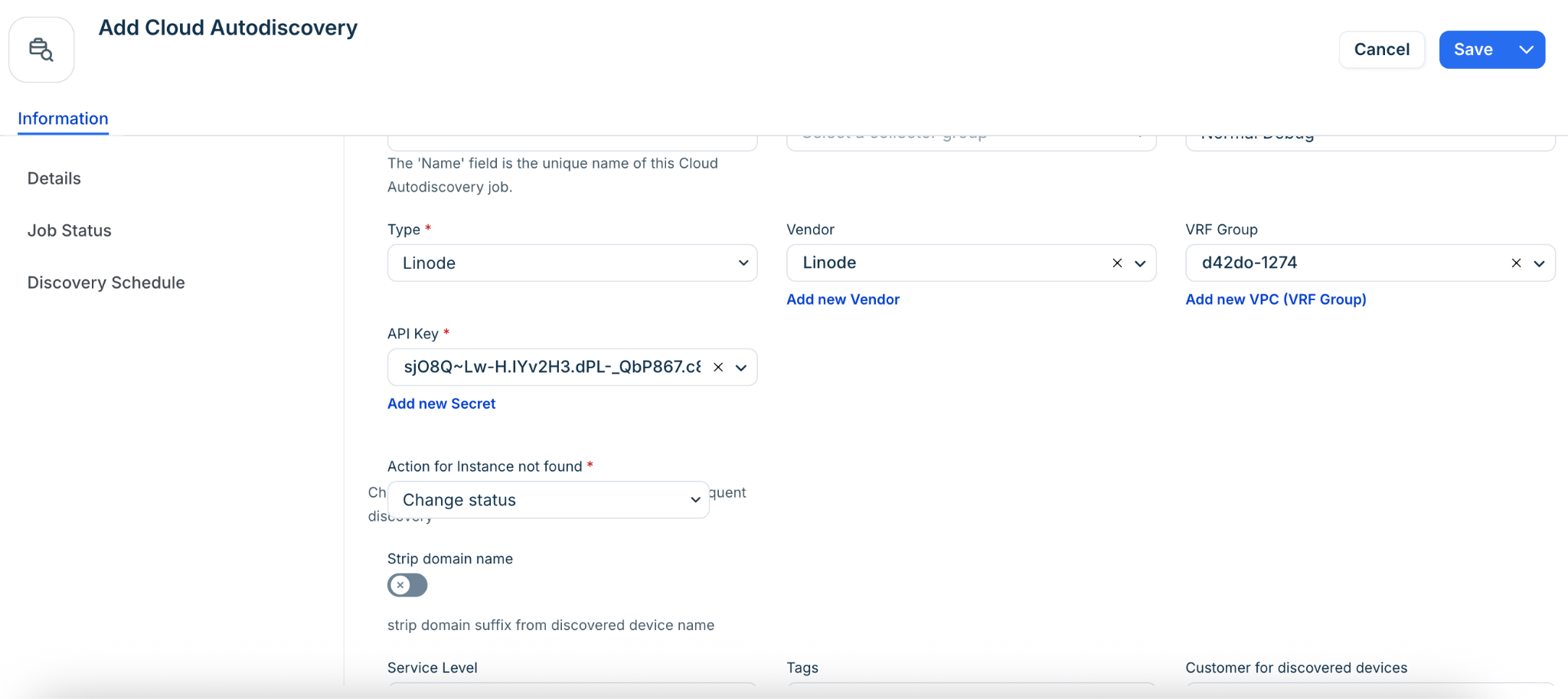
Task: Click the d42do-1274 VRF Group value
Action: point(1249,263)
